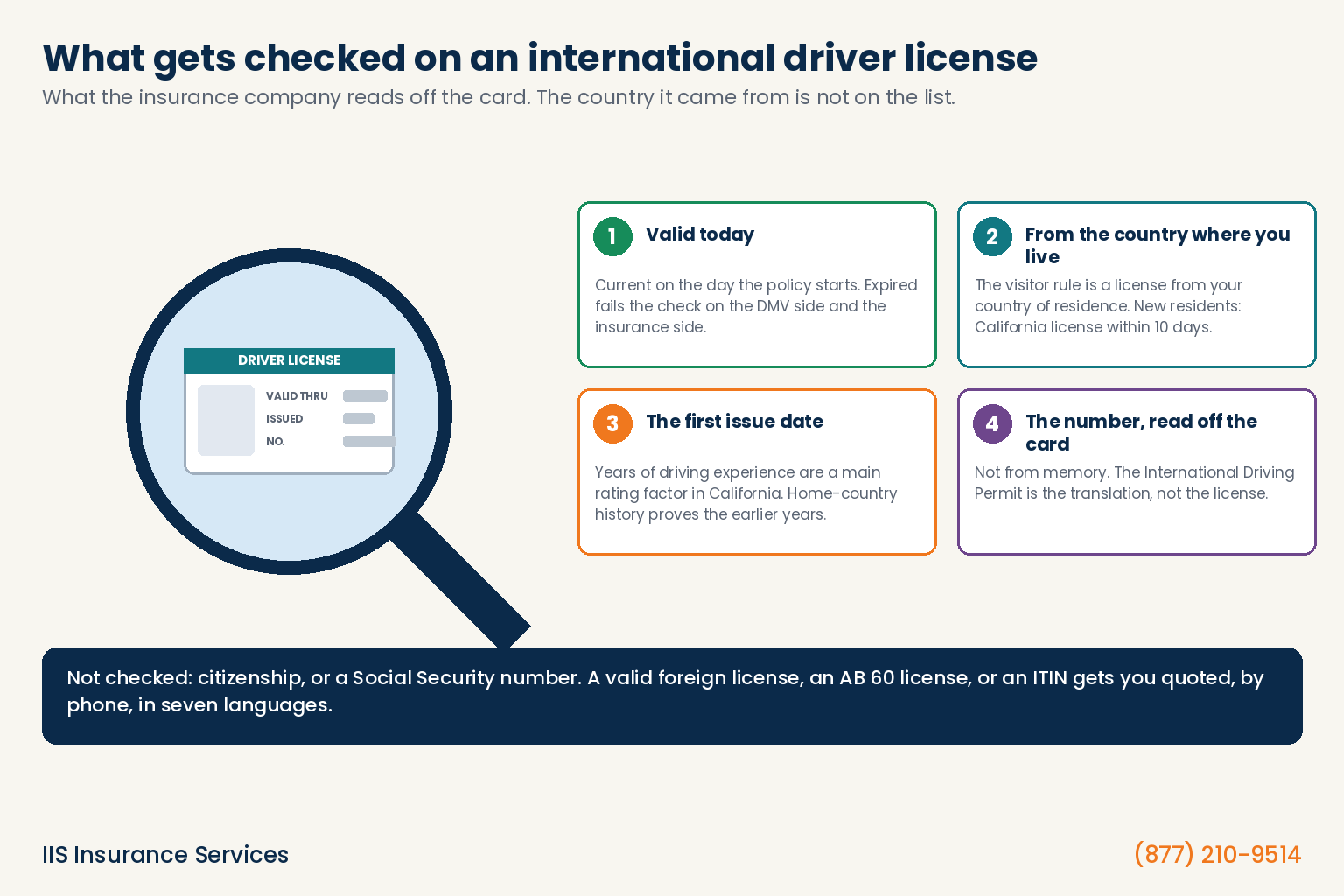The height and width of the screenshot is (896, 1344).
Task: Click the subtitle about the insurance company
Action: coord(499,97)
